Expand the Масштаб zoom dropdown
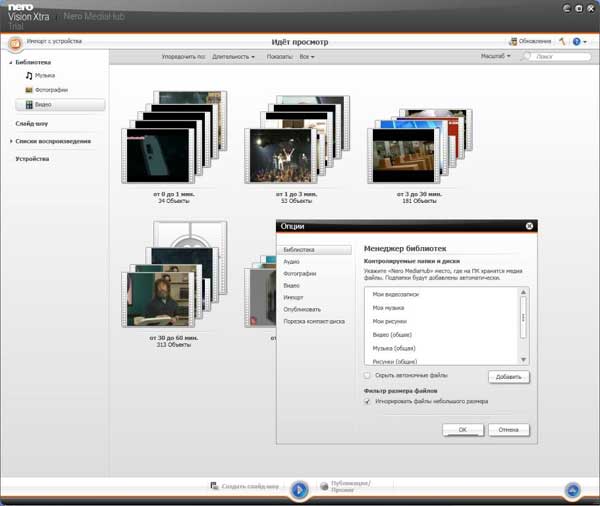The width and height of the screenshot is (600, 506). [x=495, y=57]
